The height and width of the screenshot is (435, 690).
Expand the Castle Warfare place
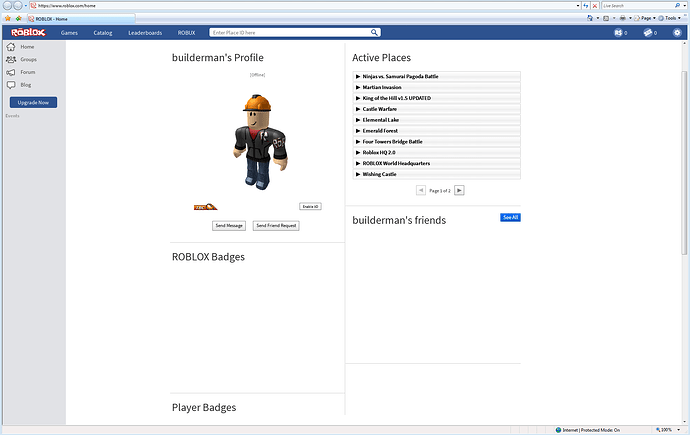(x=436, y=109)
